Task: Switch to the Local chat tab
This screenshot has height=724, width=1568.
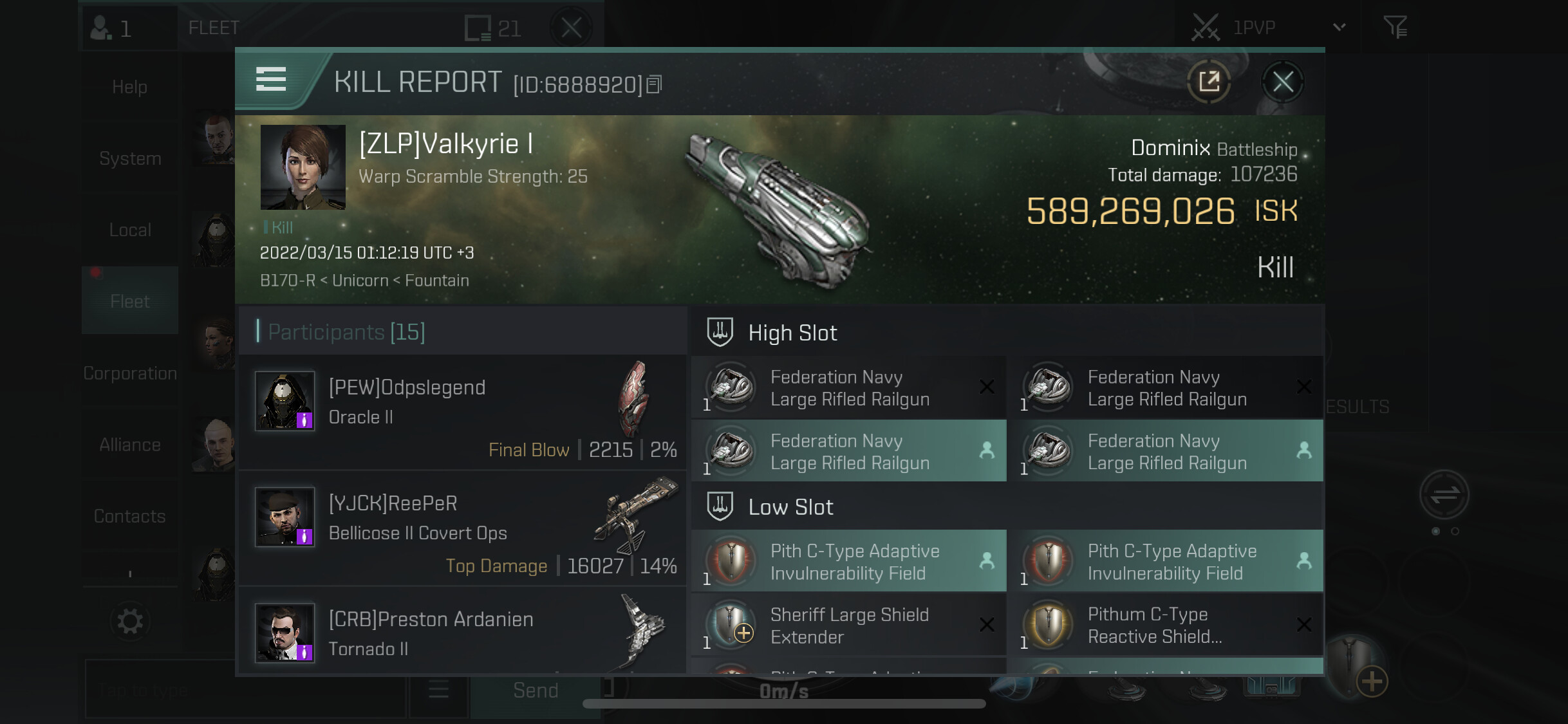Action: 130,230
